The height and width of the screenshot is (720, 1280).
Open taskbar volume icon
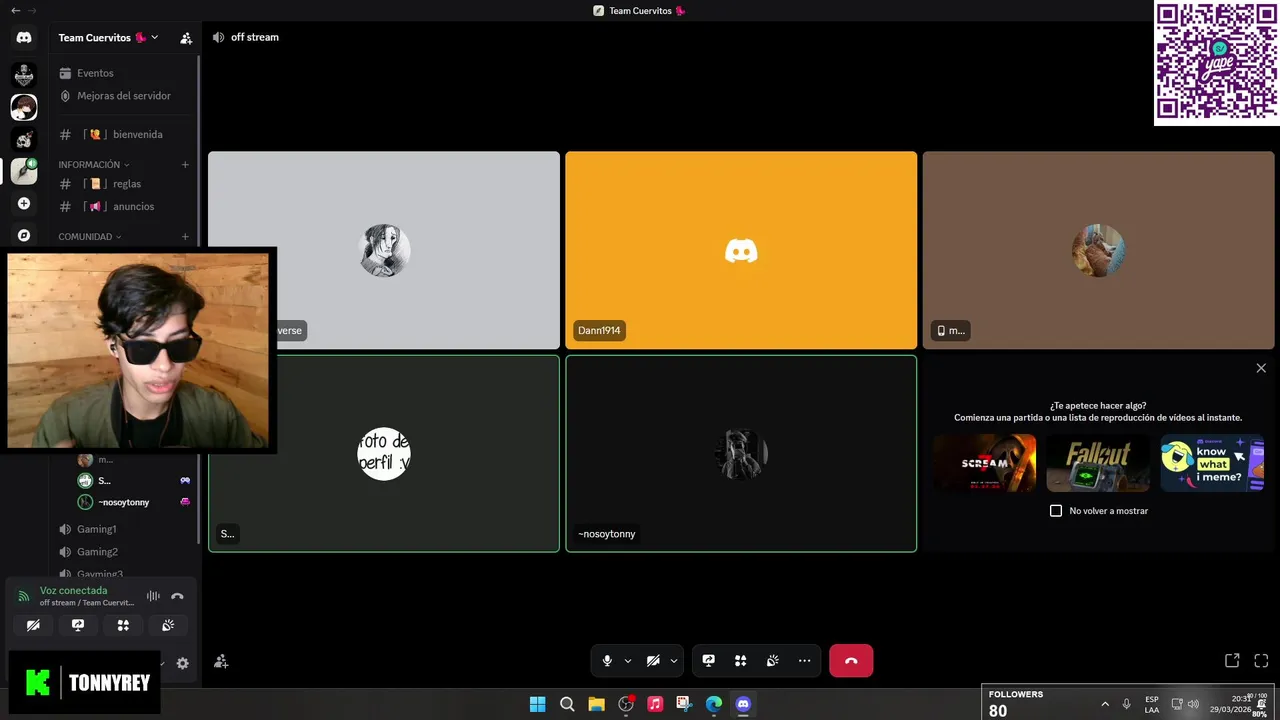(1193, 704)
